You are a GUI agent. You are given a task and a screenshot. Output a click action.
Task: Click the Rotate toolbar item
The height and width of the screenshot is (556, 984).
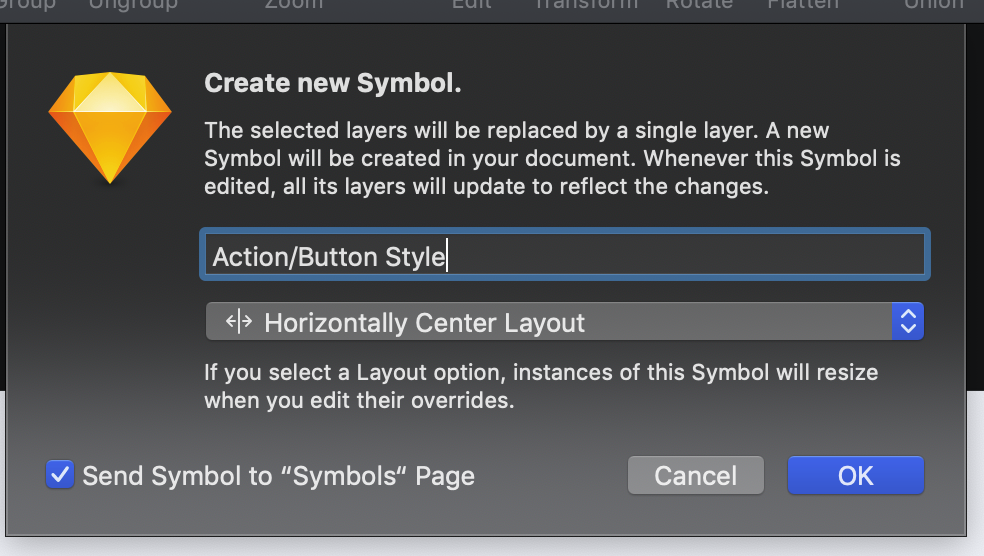(x=699, y=4)
